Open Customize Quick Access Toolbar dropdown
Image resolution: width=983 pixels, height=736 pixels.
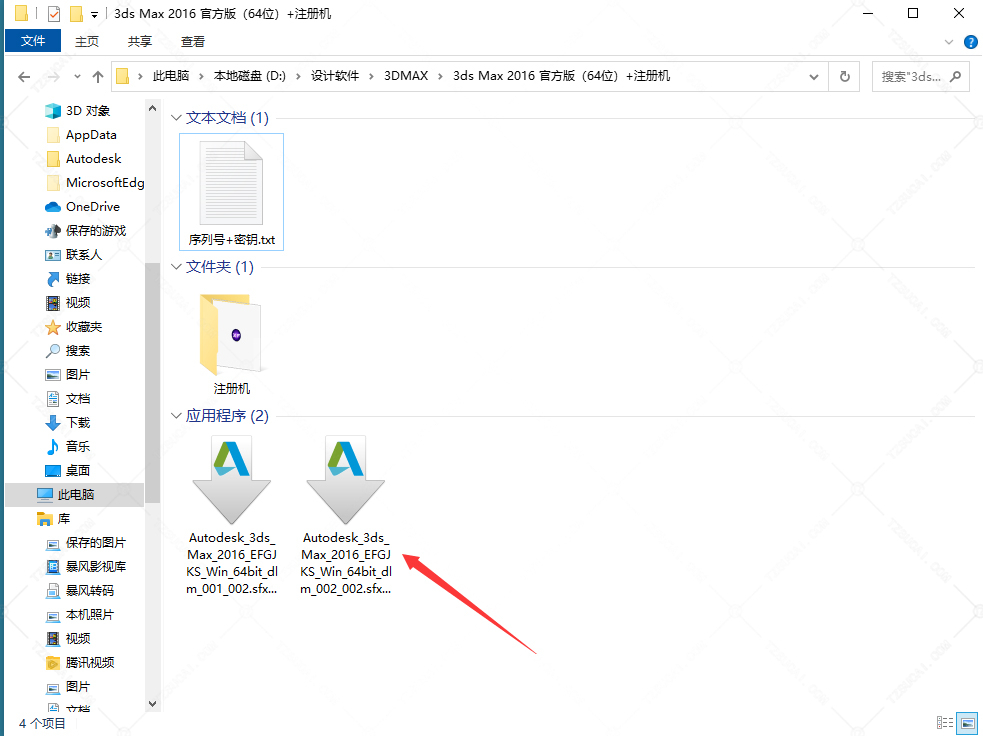coord(95,14)
